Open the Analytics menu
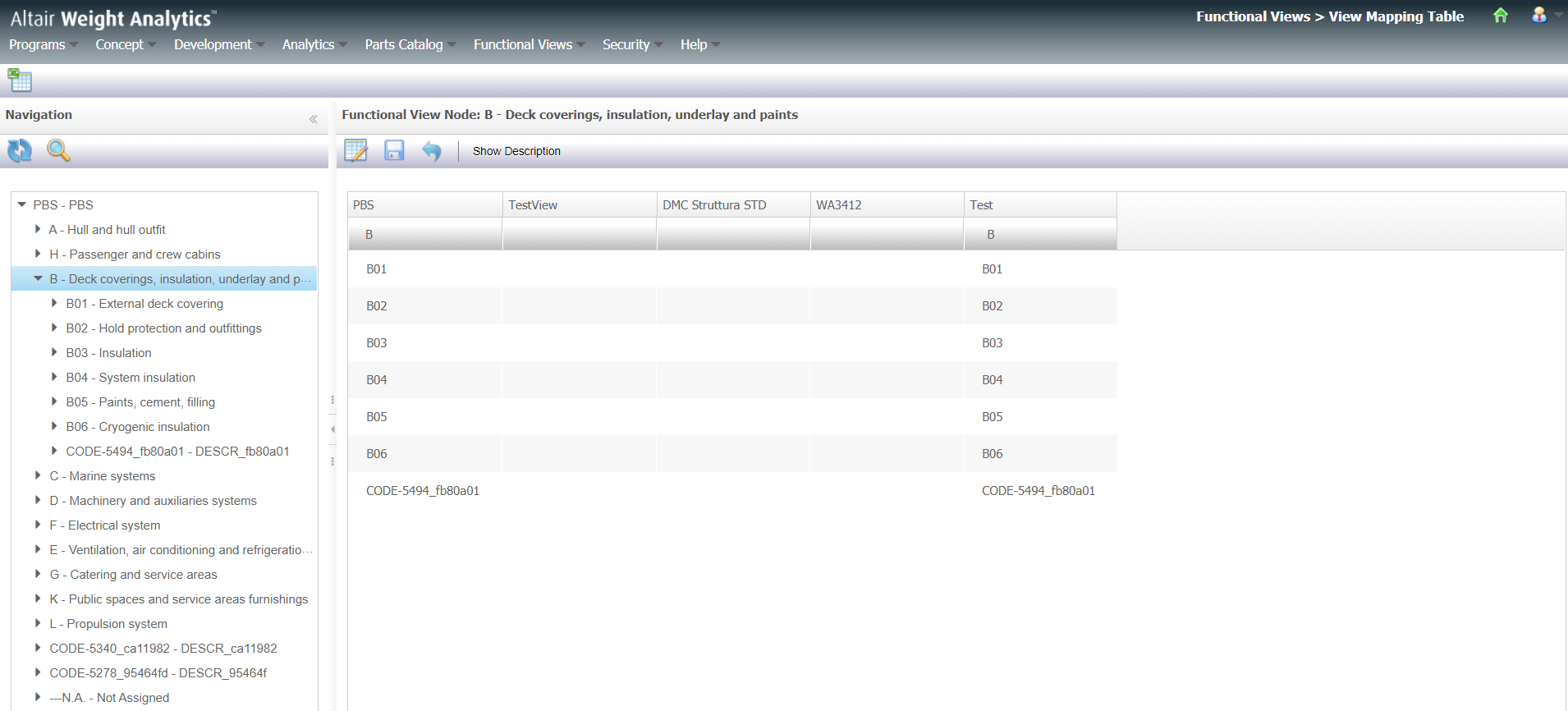 click(x=309, y=44)
